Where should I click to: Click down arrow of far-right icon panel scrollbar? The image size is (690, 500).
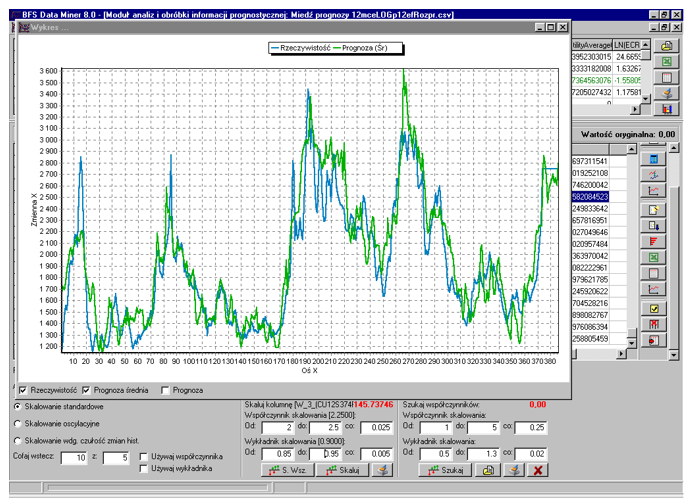pyautogui.click(x=674, y=354)
